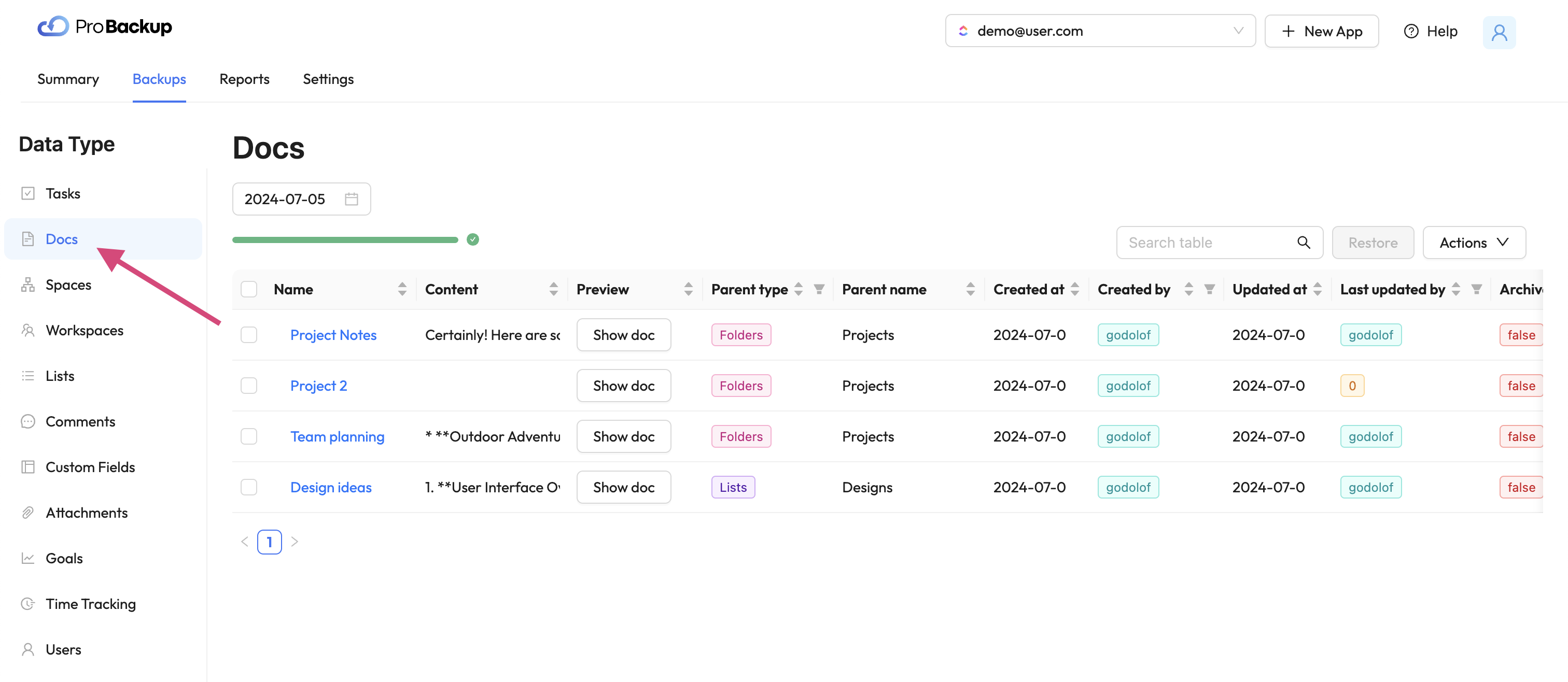The image size is (1568, 682).
Task: Go to previous page arrow
Action: point(245,542)
